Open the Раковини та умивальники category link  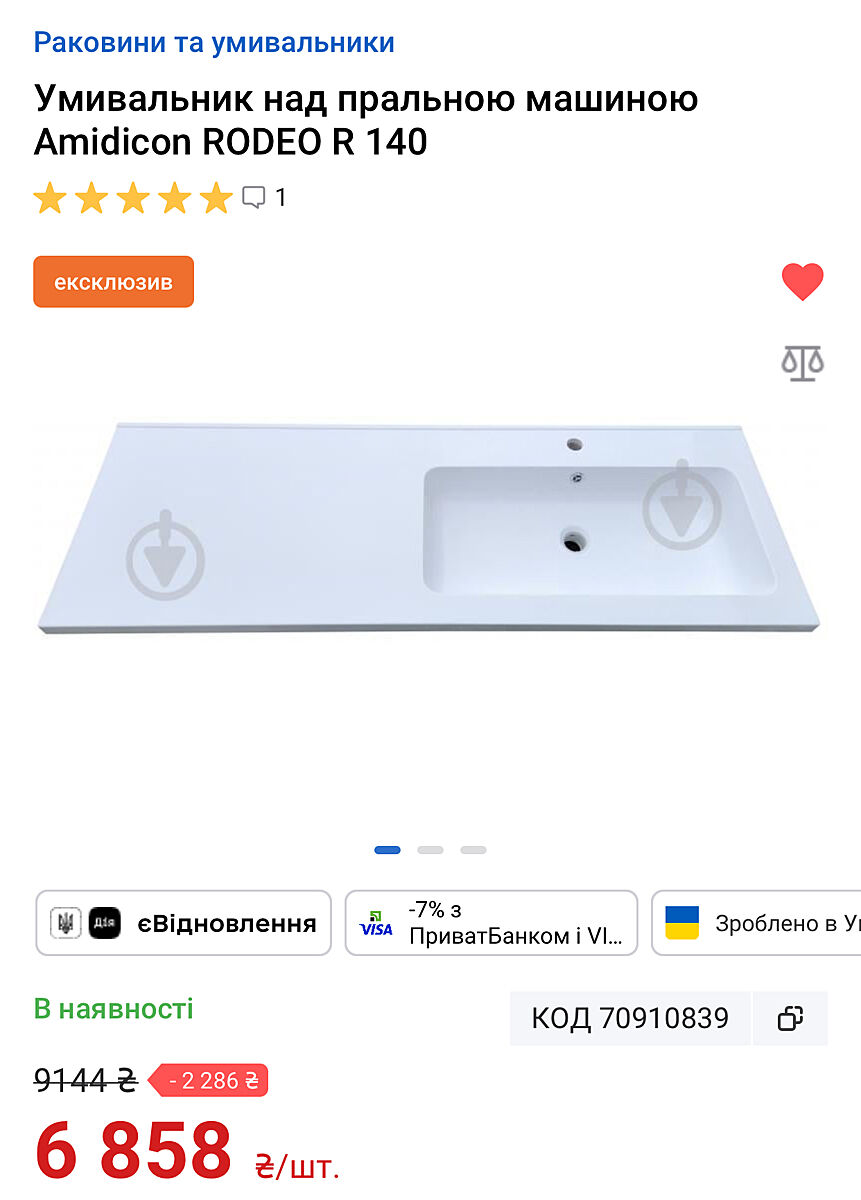(214, 42)
